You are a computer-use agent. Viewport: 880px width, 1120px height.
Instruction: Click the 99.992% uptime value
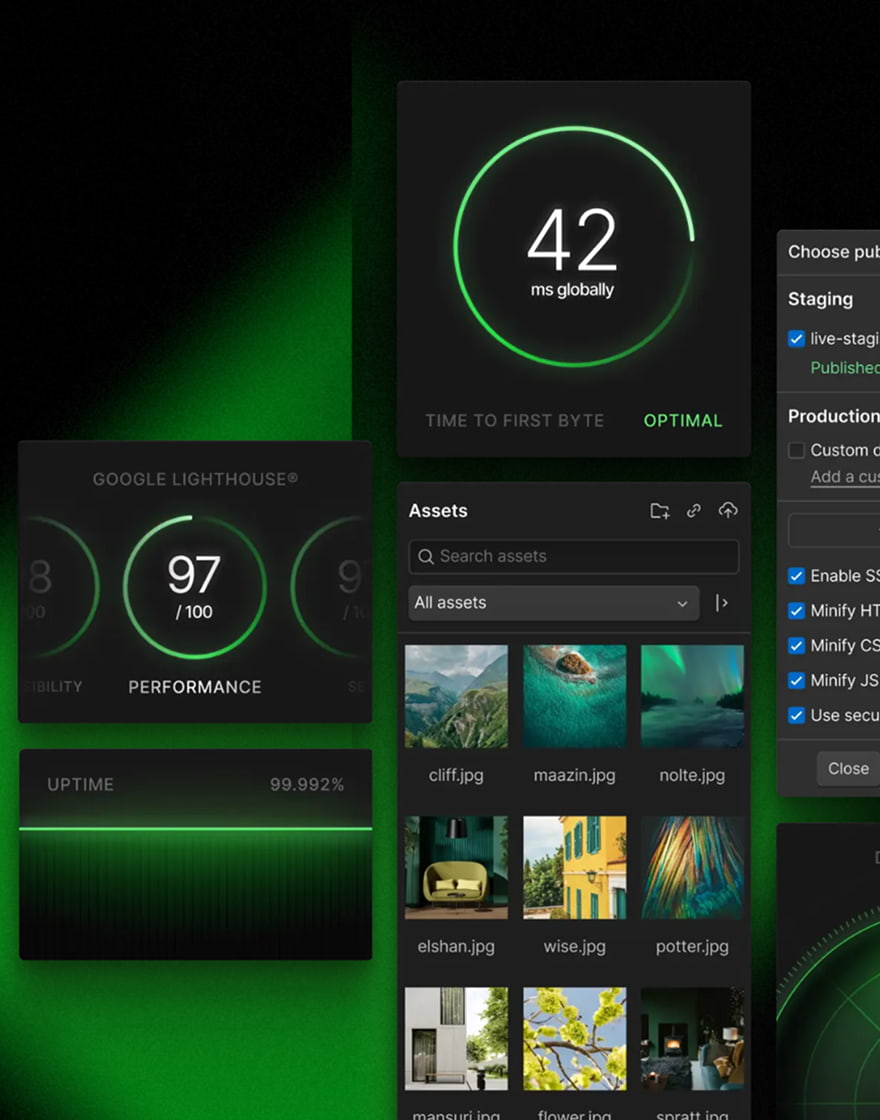[x=307, y=784]
